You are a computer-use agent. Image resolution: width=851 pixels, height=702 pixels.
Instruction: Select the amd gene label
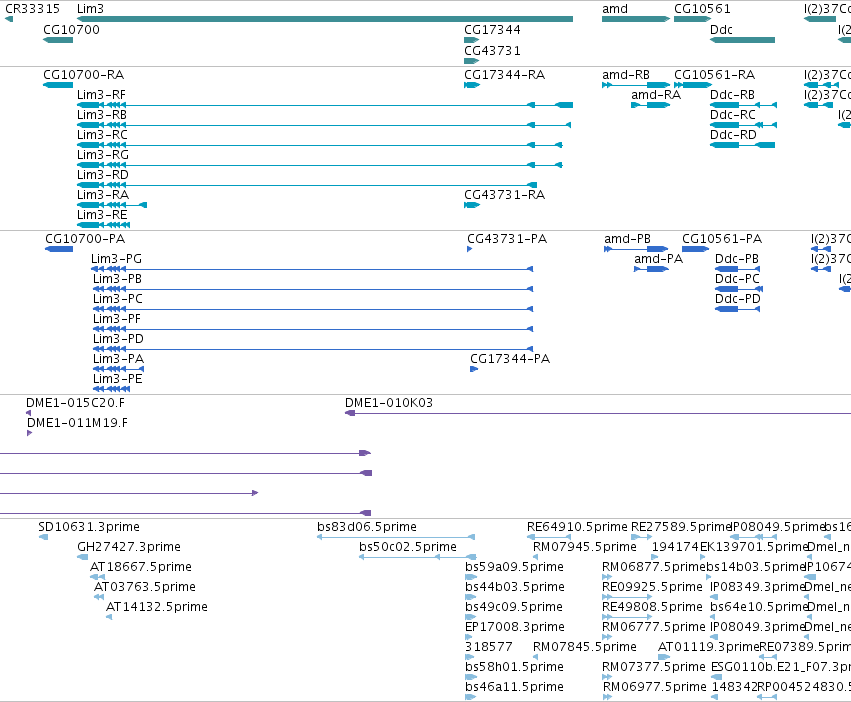coord(615,9)
